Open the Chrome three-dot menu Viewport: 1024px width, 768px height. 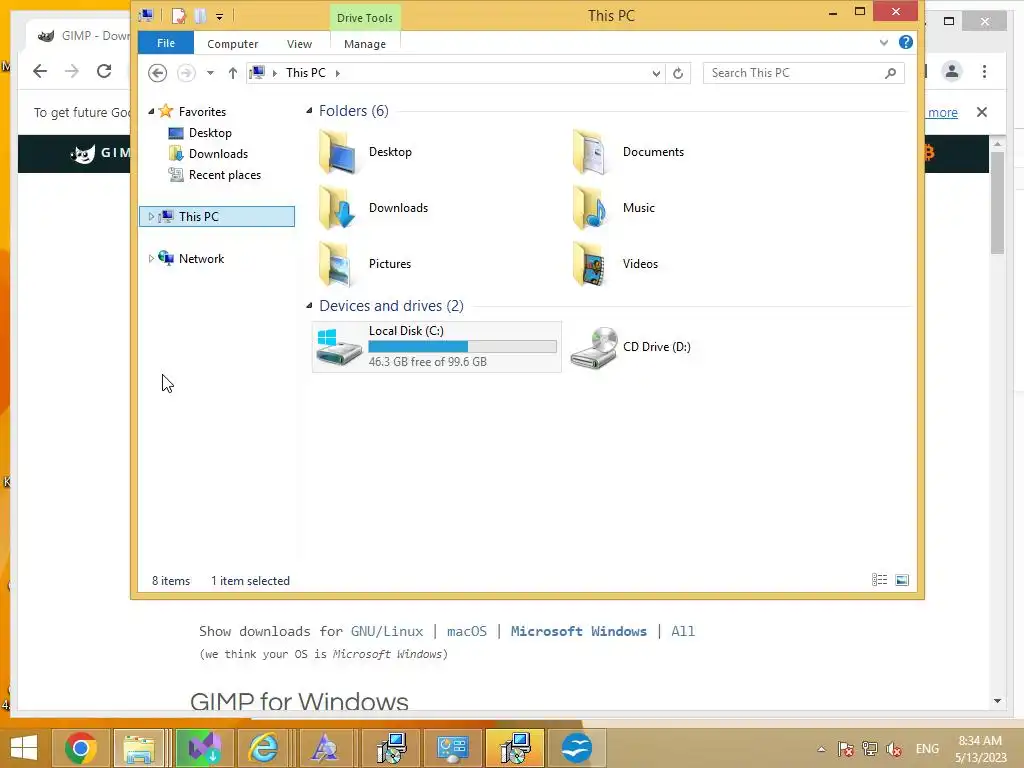(x=984, y=71)
